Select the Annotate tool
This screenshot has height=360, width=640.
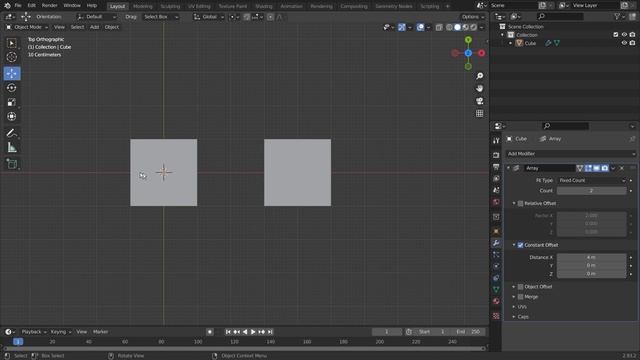click(12, 133)
